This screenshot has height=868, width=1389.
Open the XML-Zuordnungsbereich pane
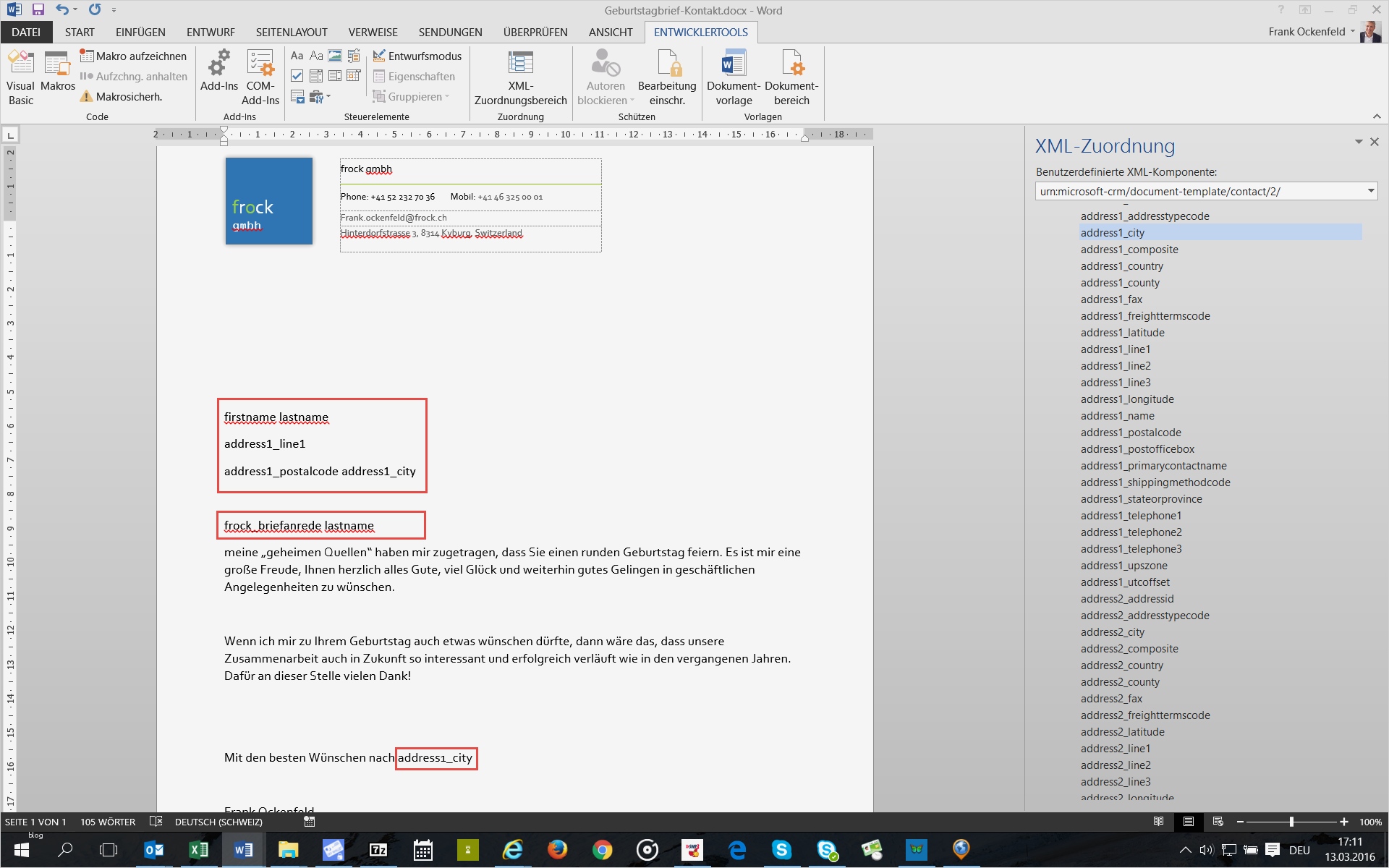(519, 76)
